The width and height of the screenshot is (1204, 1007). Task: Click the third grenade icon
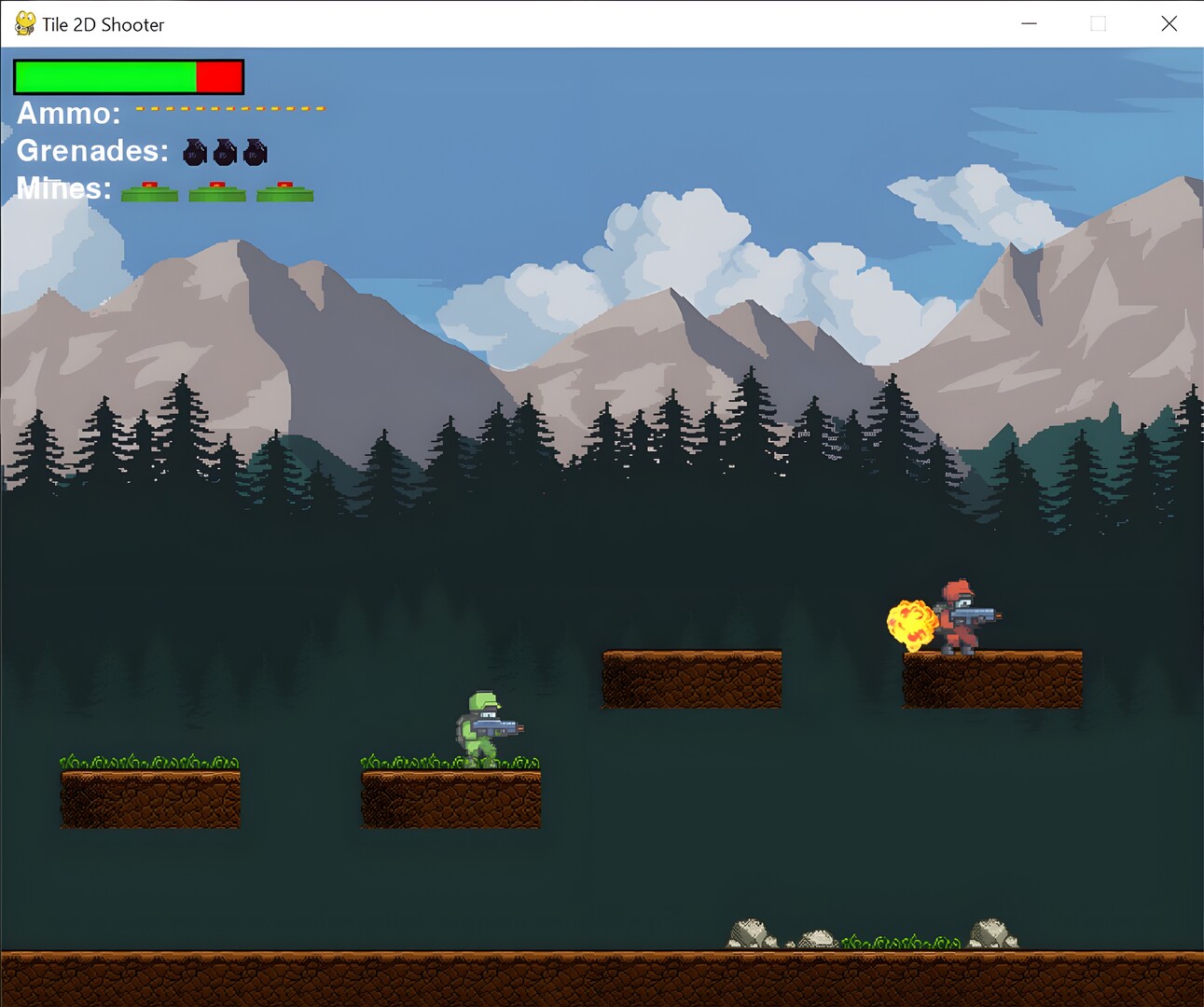pyautogui.click(x=255, y=152)
